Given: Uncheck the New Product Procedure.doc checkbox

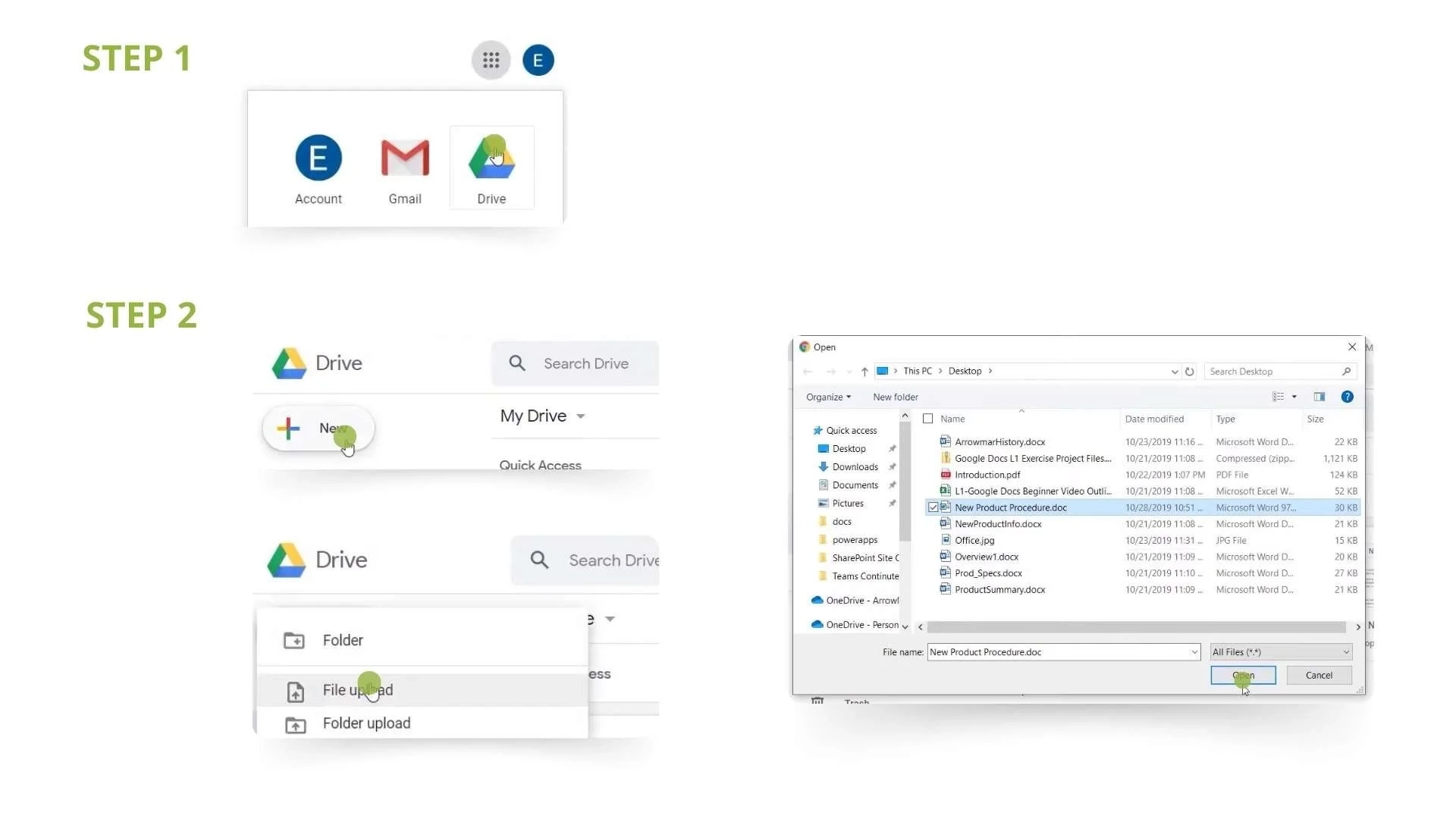Looking at the screenshot, I should (933, 507).
